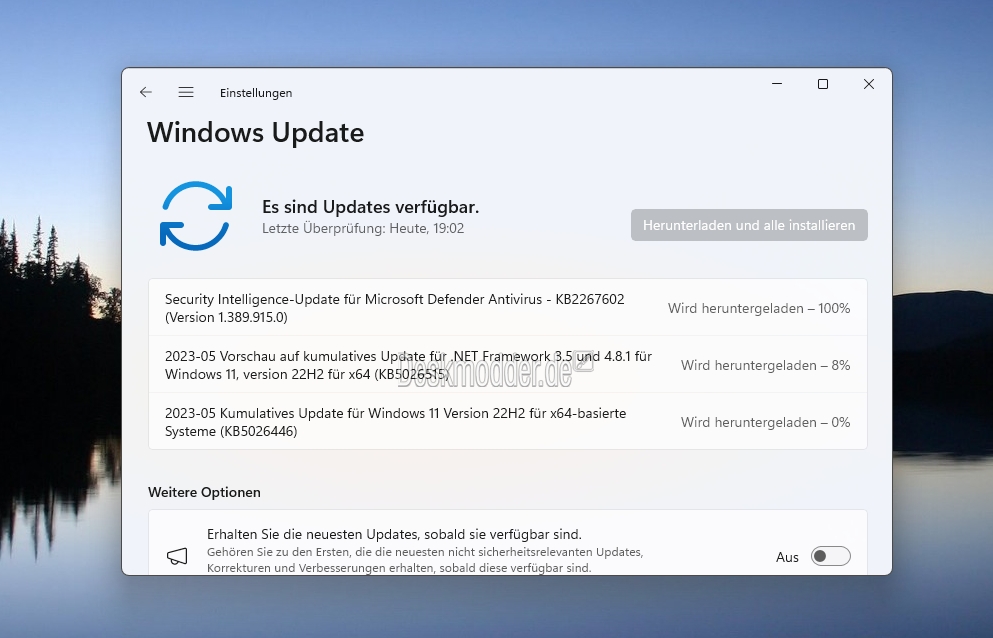Click 'Wird heruntergeladen – 100%' status
Screen dimensions: 993x638
tap(759, 309)
